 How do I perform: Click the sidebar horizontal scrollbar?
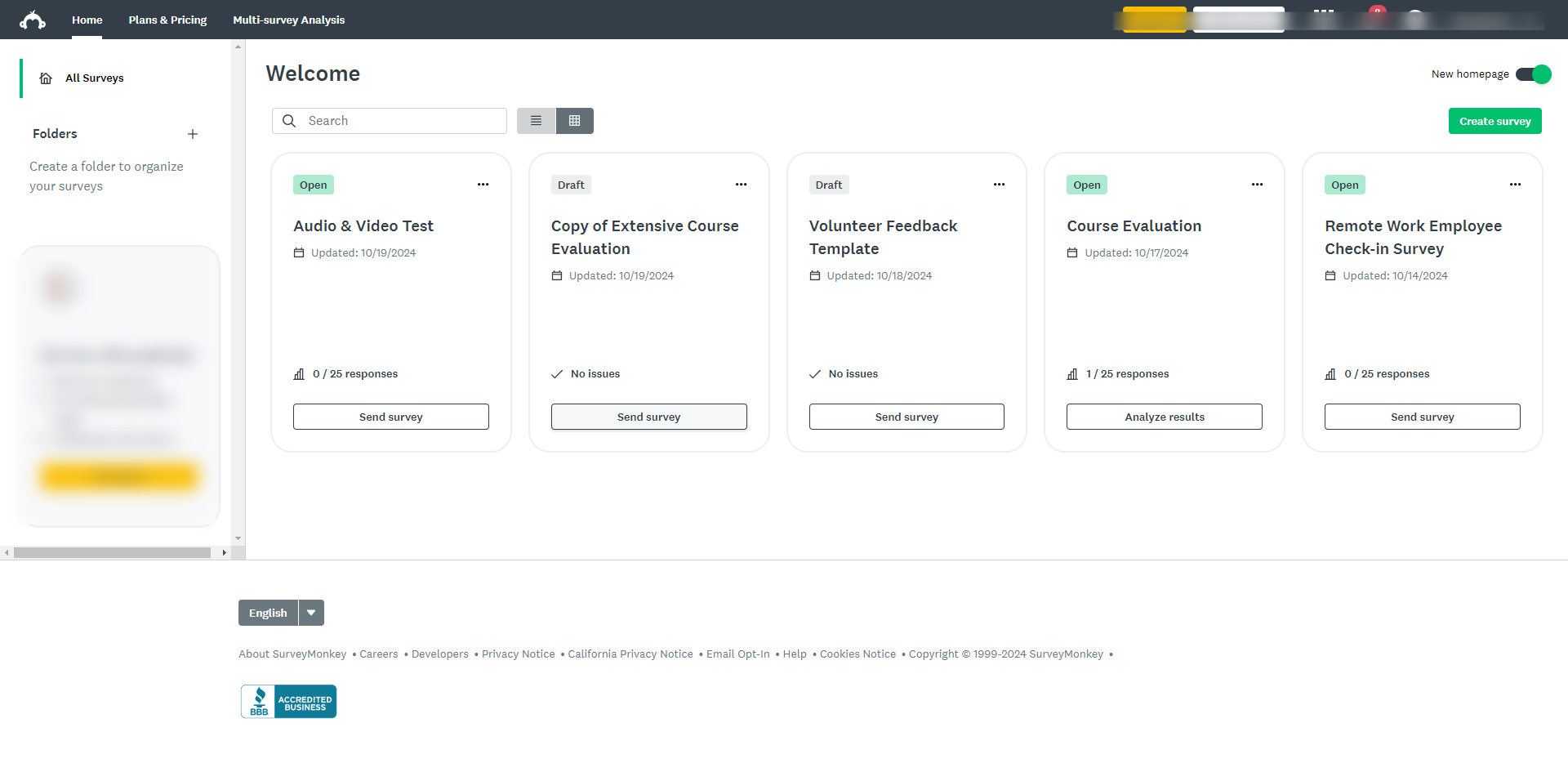[x=112, y=553]
